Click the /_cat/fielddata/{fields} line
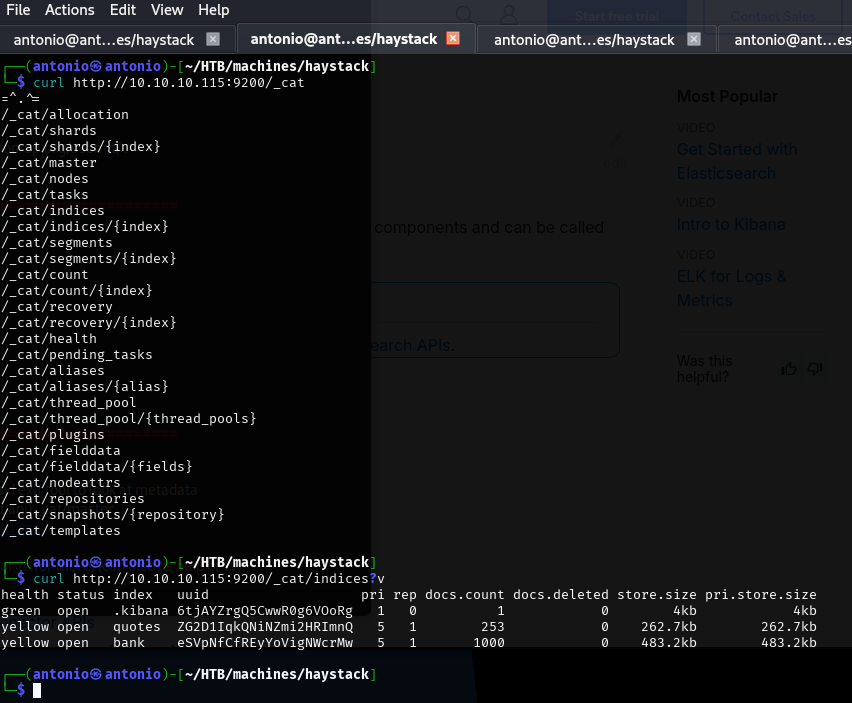This screenshot has height=703, width=852. (97, 467)
